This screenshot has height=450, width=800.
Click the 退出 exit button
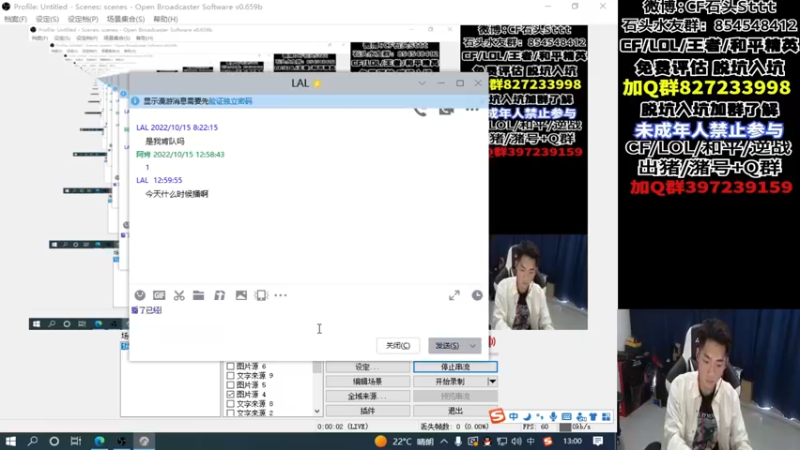[x=455, y=411]
